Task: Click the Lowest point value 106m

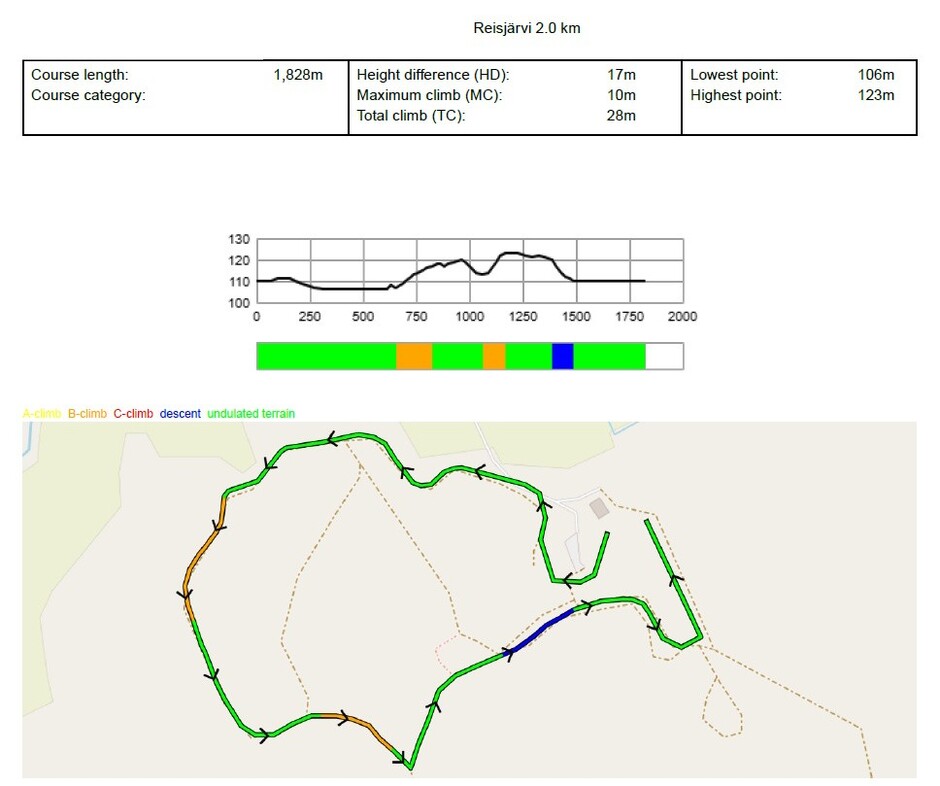Action: 875,75
